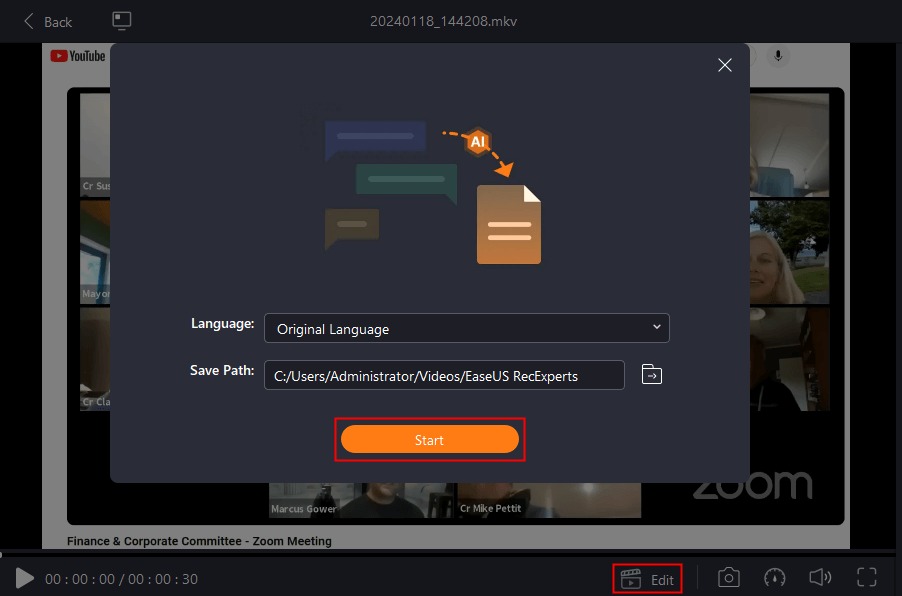Click the Save Path text field
Viewport: 902px width, 596px height.
tap(444, 376)
